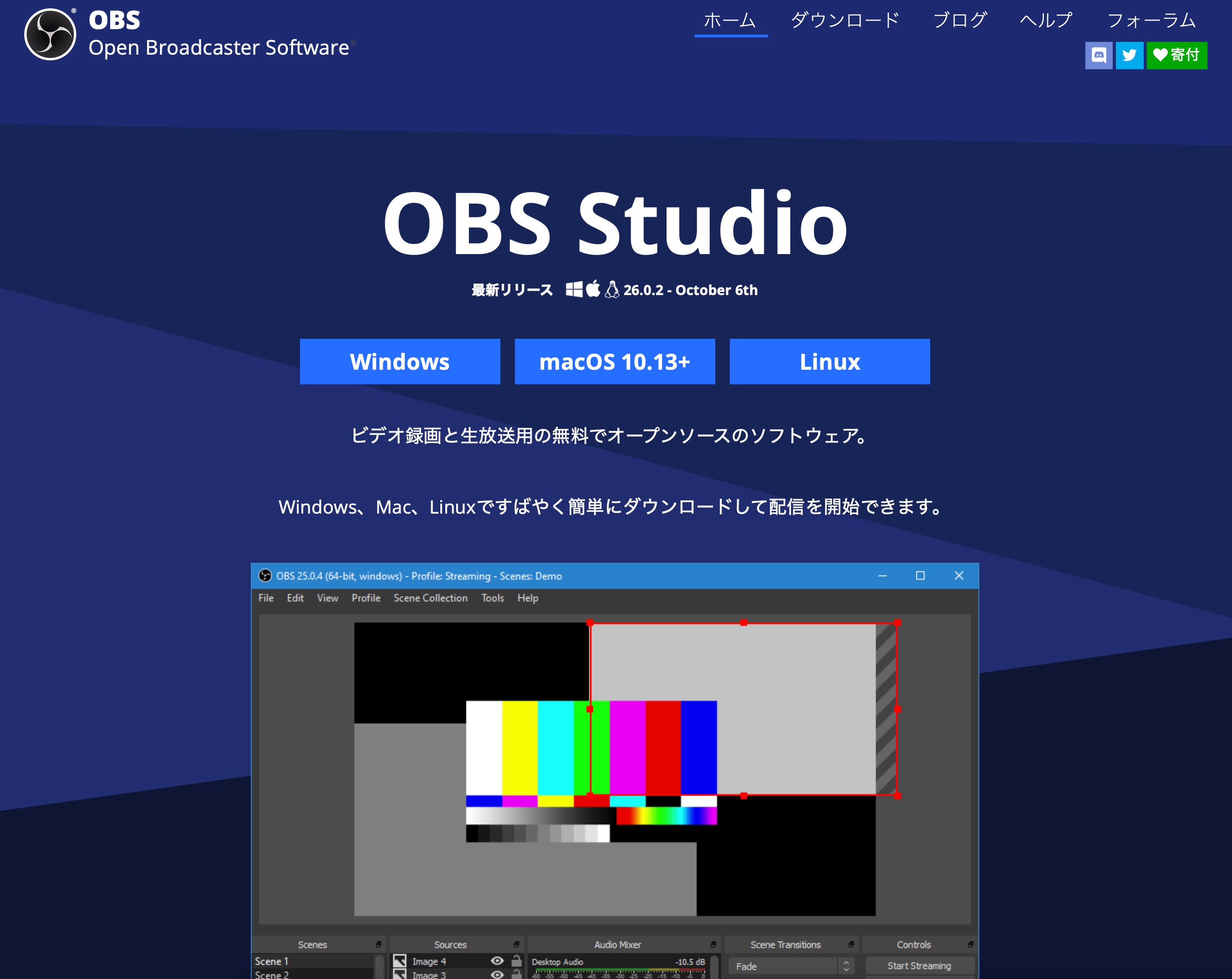Click the up/down arrows on the Fade selector

click(846, 966)
